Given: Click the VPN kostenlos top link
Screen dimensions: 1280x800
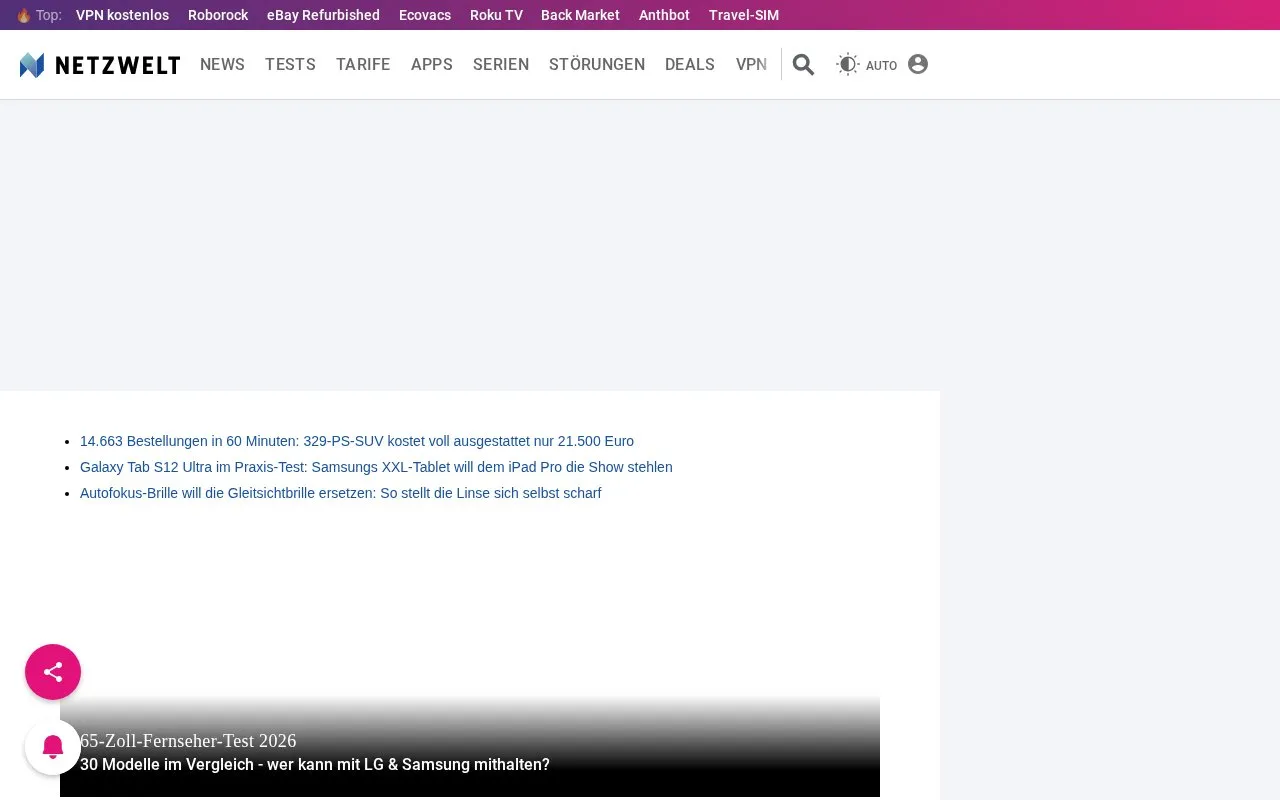Looking at the screenshot, I should click(x=122, y=15).
